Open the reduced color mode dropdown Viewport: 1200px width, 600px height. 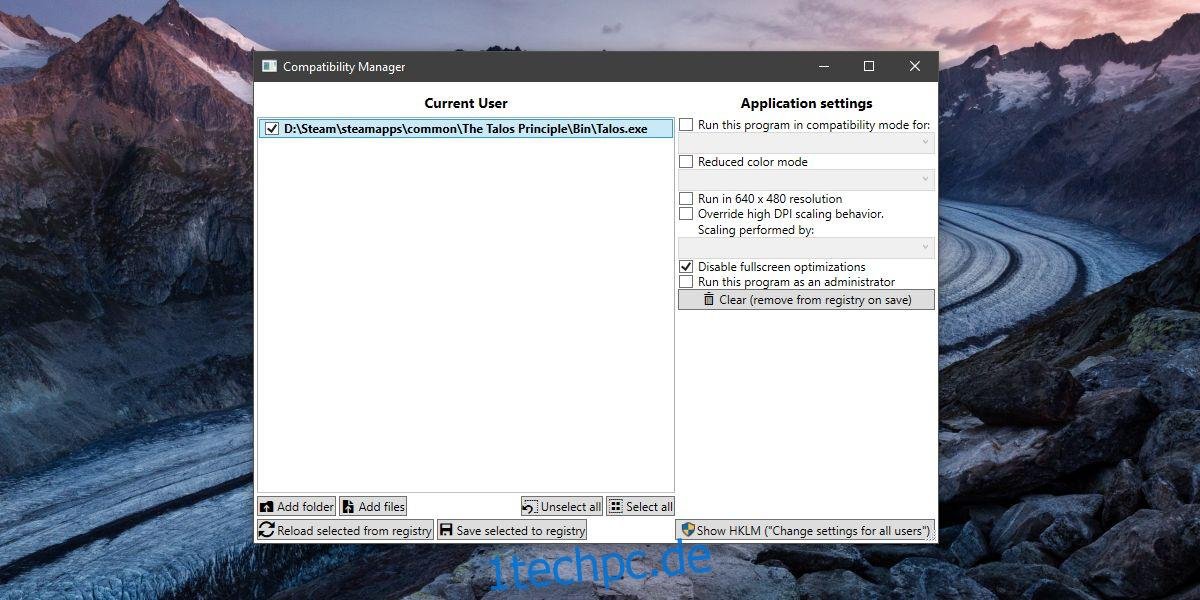[x=806, y=180]
